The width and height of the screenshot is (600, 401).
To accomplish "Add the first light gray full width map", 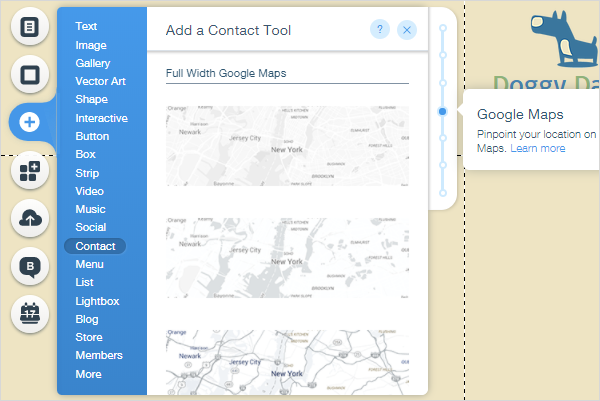I will 287,146.
